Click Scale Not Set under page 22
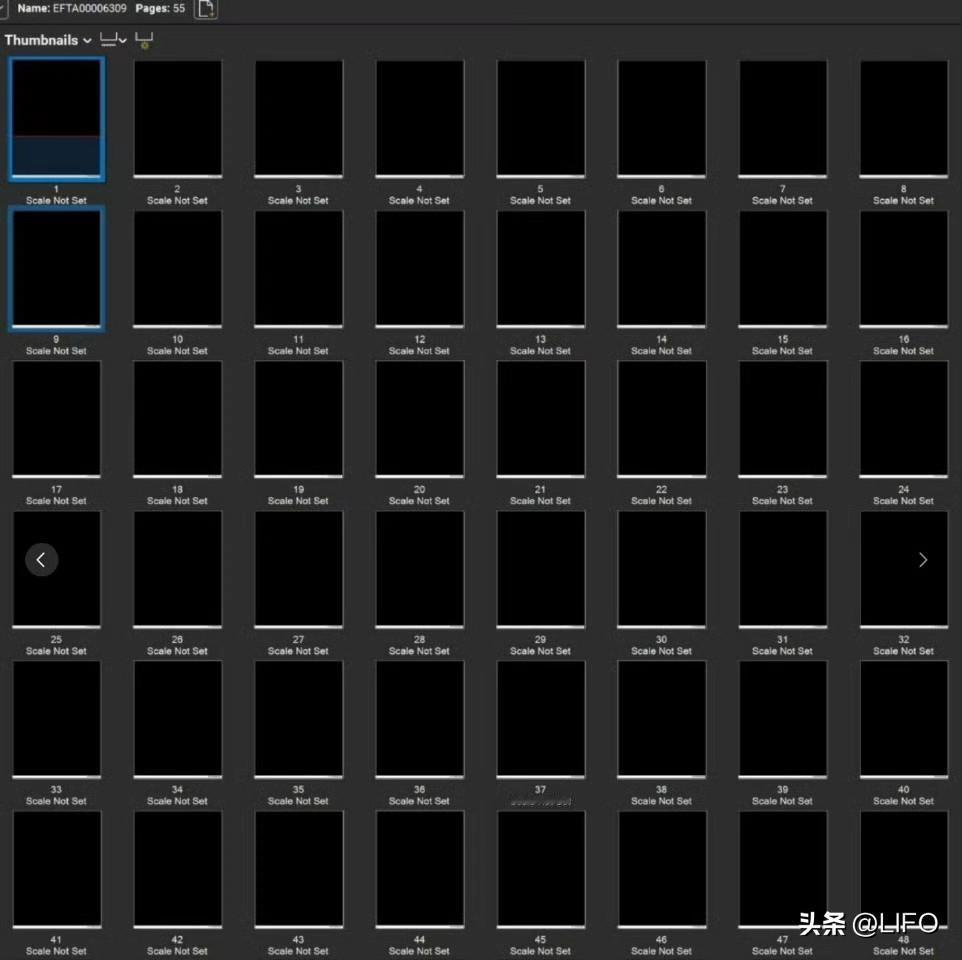962x960 pixels. point(661,501)
